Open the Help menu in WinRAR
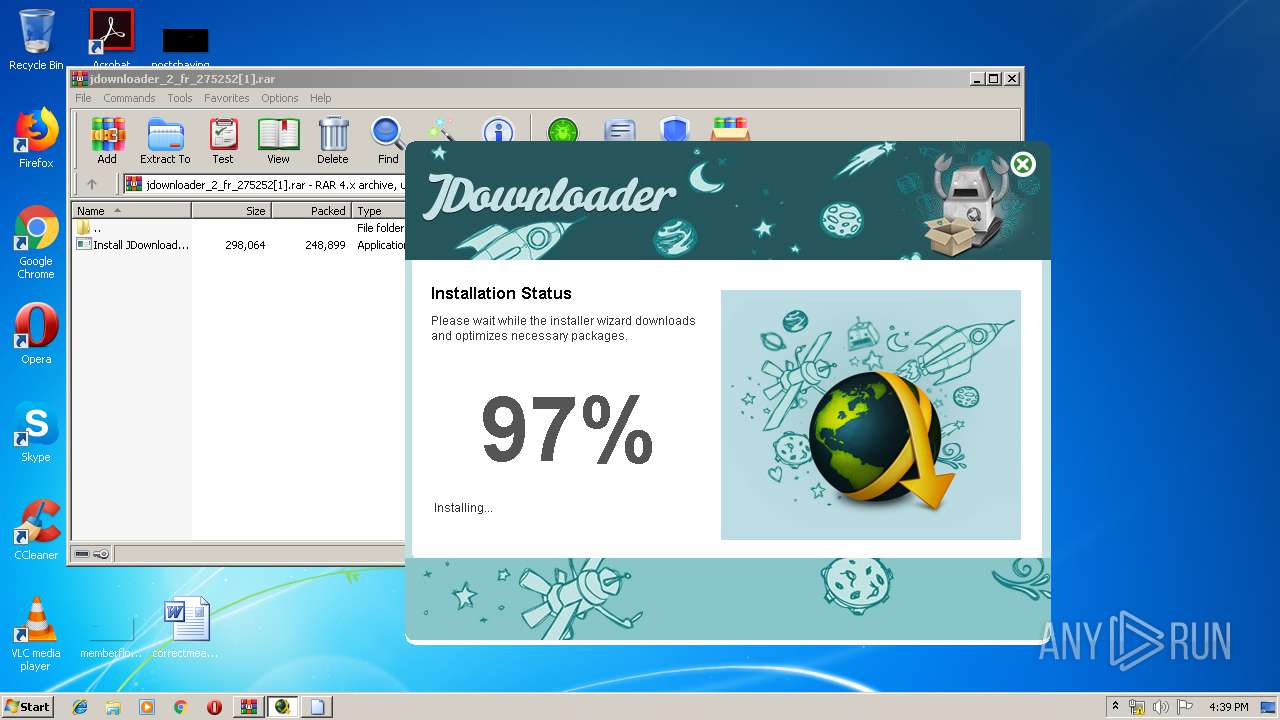Viewport: 1280px width, 720px height. click(320, 98)
